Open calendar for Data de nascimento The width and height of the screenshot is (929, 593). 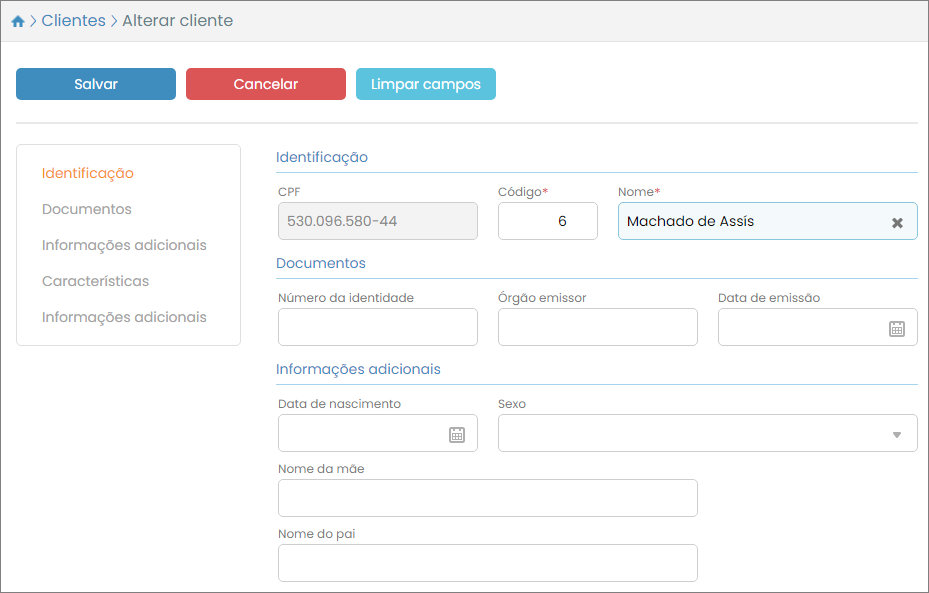[x=457, y=434]
